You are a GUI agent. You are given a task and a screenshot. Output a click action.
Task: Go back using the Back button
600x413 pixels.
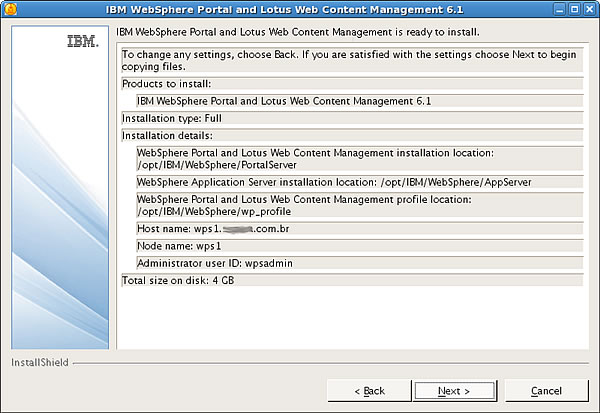[x=369, y=391]
